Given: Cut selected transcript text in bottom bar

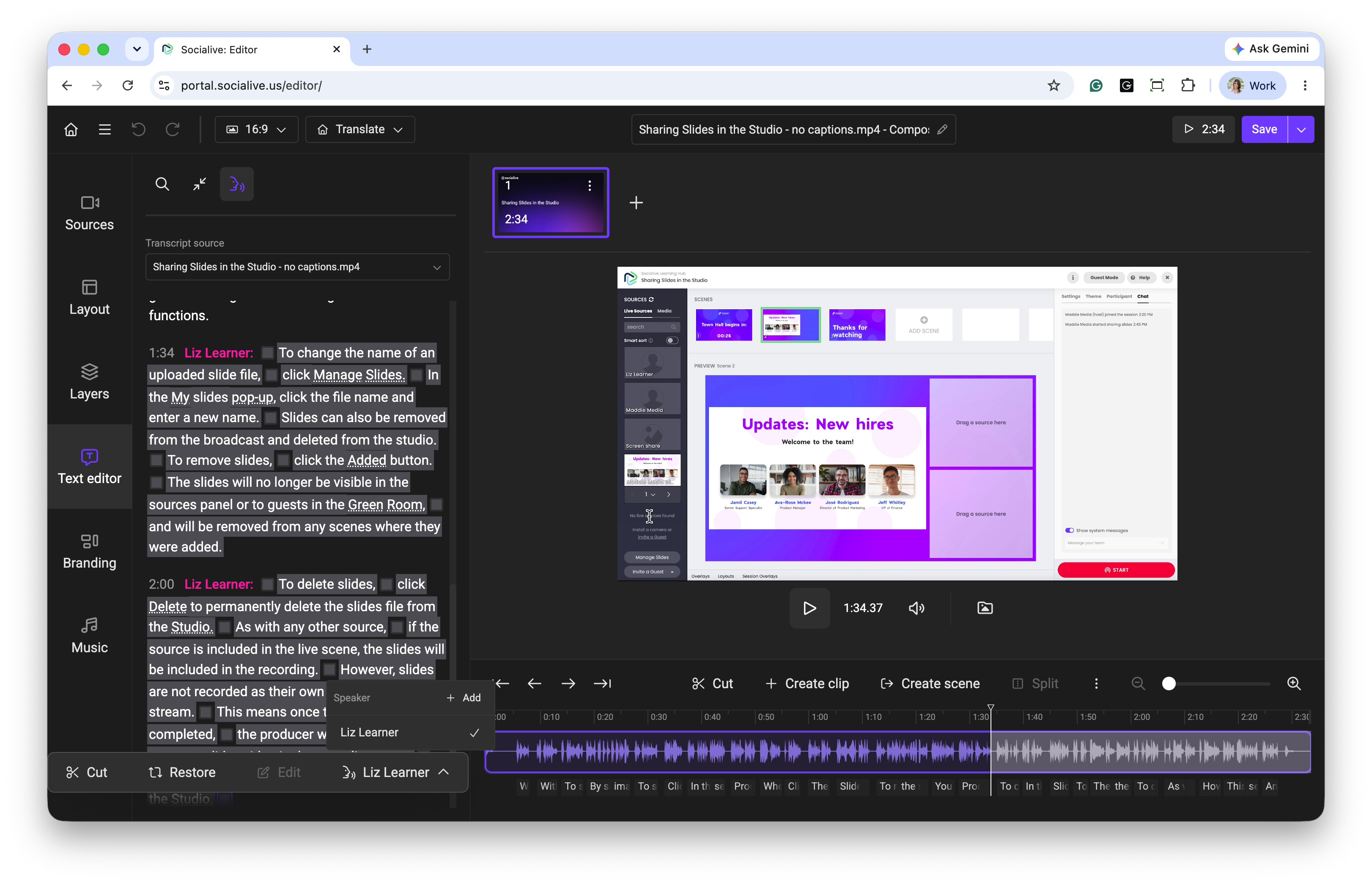Looking at the screenshot, I should [87, 773].
